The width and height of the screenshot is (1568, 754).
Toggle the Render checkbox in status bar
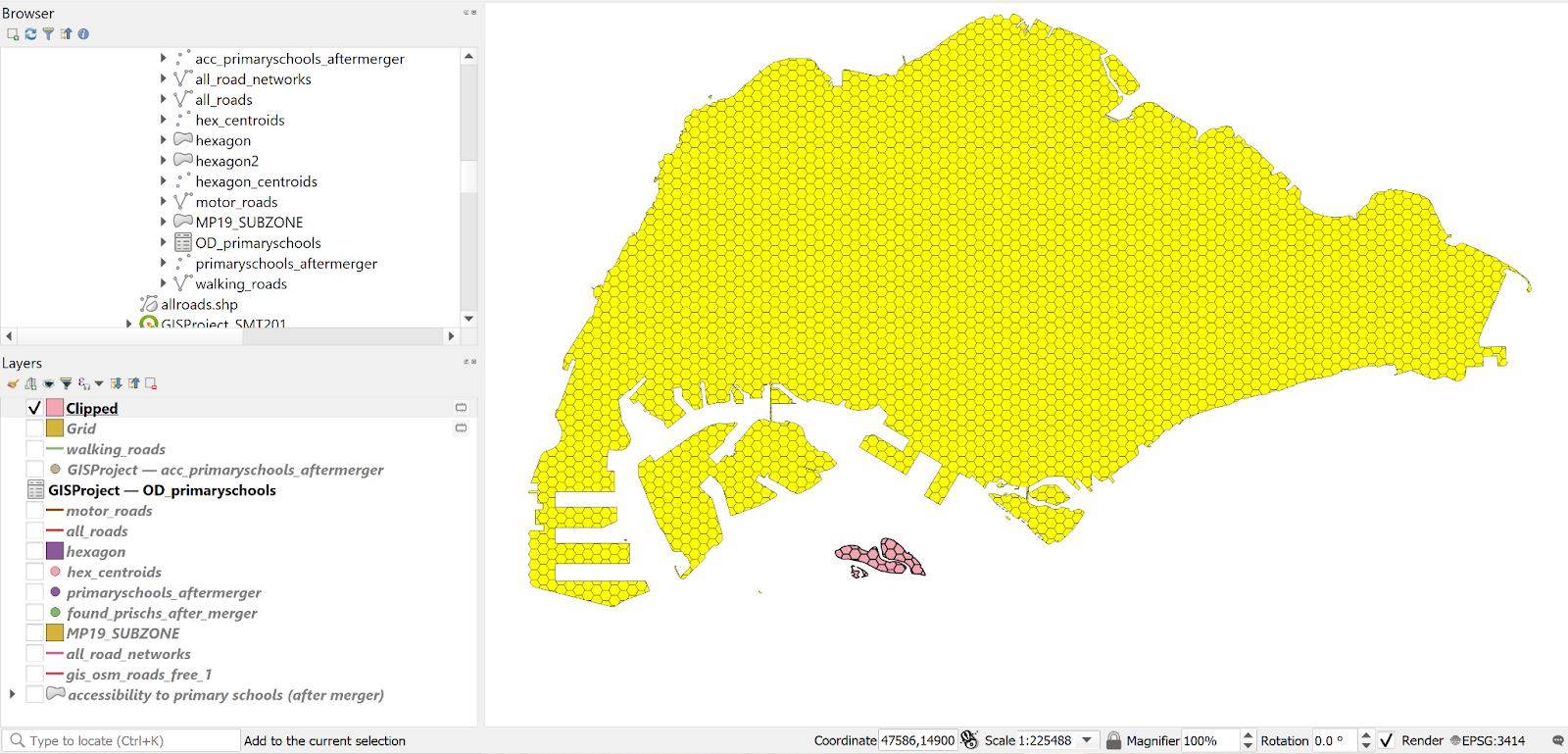pyautogui.click(x=1387, y=741)
